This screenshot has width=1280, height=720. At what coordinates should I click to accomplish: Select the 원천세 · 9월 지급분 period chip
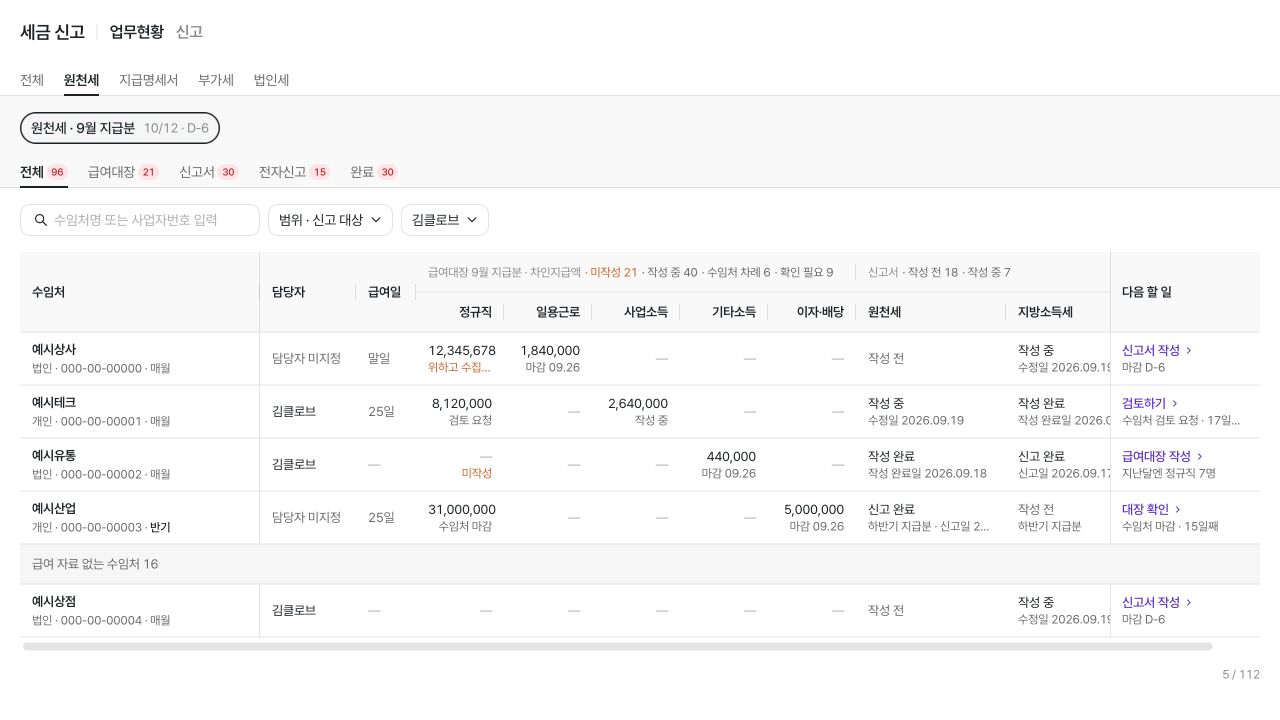(120, 128)
